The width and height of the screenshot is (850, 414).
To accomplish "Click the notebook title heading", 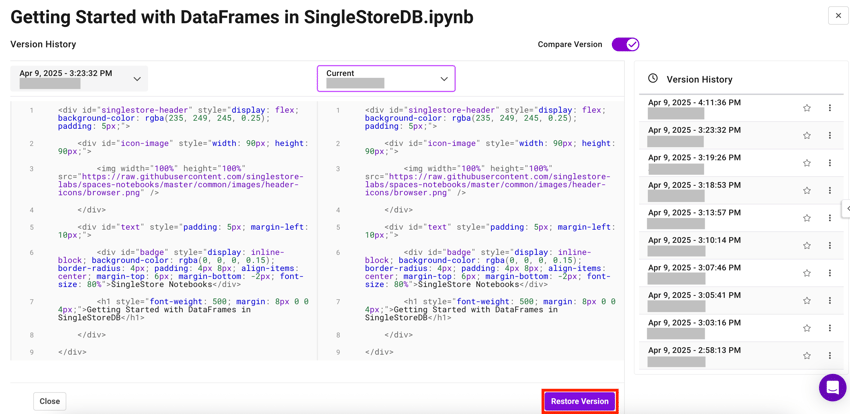I will click(242, 17).
